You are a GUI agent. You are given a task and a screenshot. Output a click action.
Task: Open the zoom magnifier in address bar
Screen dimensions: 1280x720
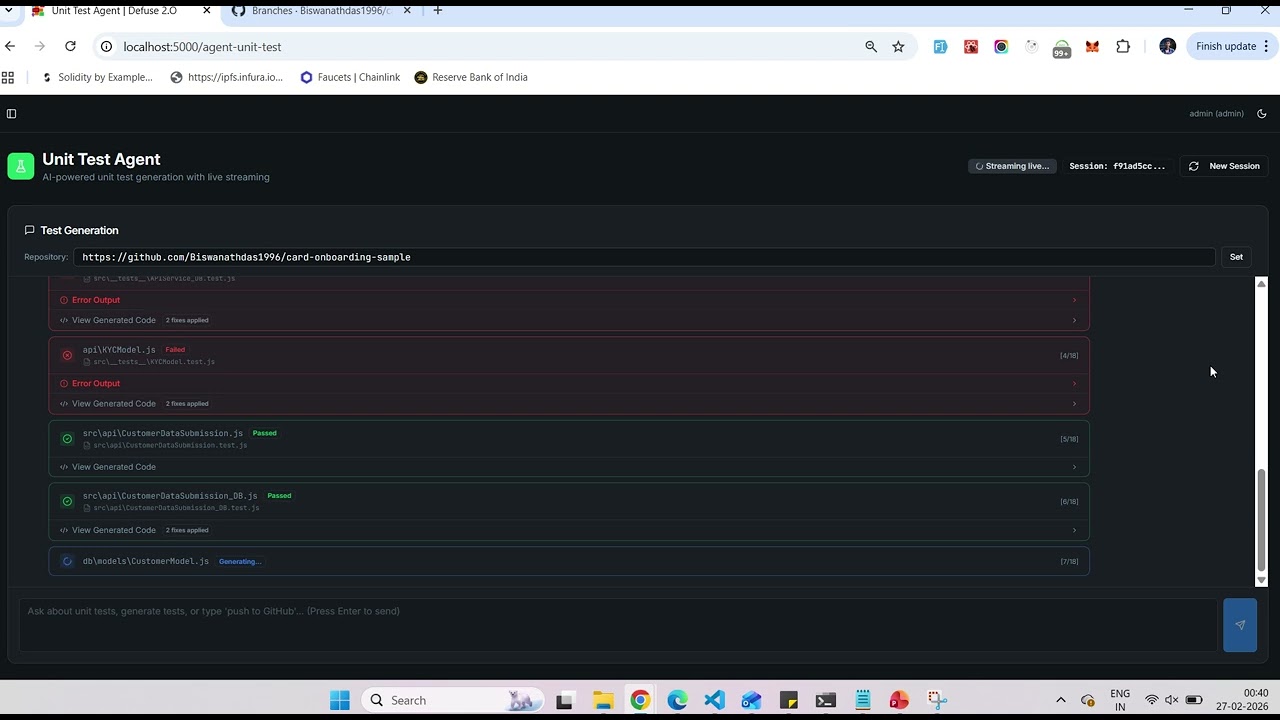[x=871, y=46]
